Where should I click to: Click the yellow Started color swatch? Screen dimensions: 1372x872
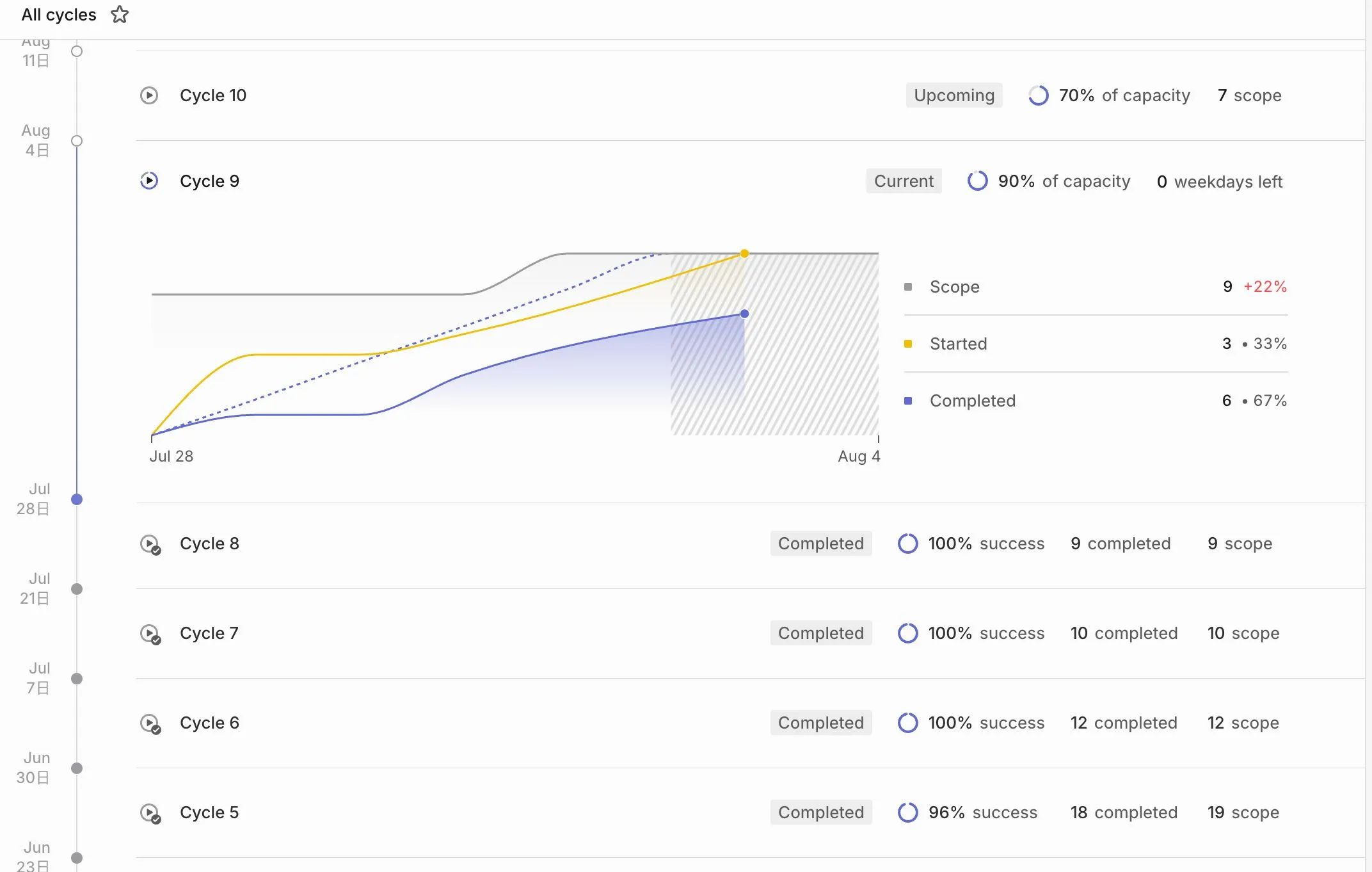coord(907,344)
